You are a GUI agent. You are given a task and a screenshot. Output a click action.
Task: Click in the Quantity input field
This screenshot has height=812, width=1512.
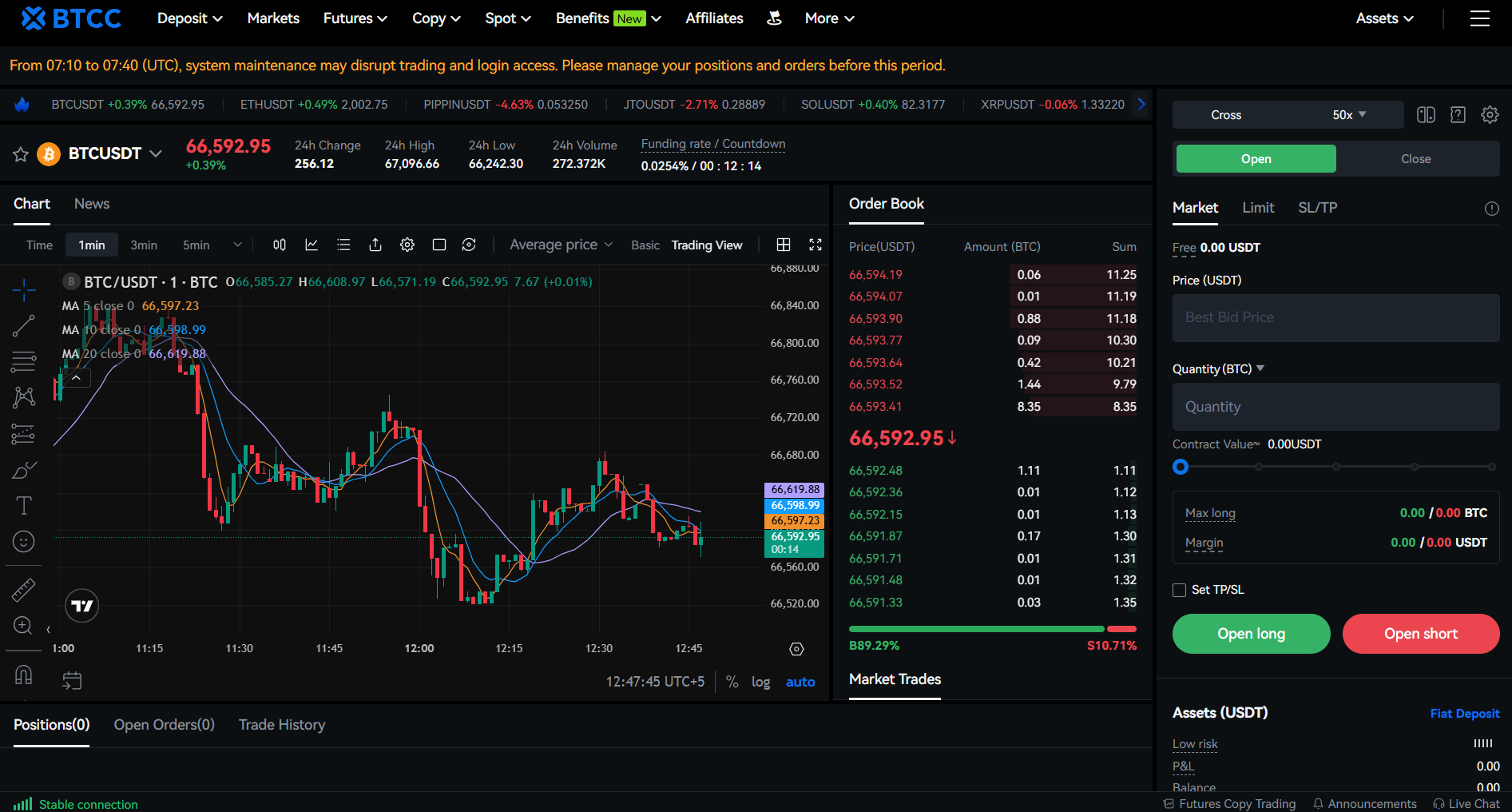1335,407
